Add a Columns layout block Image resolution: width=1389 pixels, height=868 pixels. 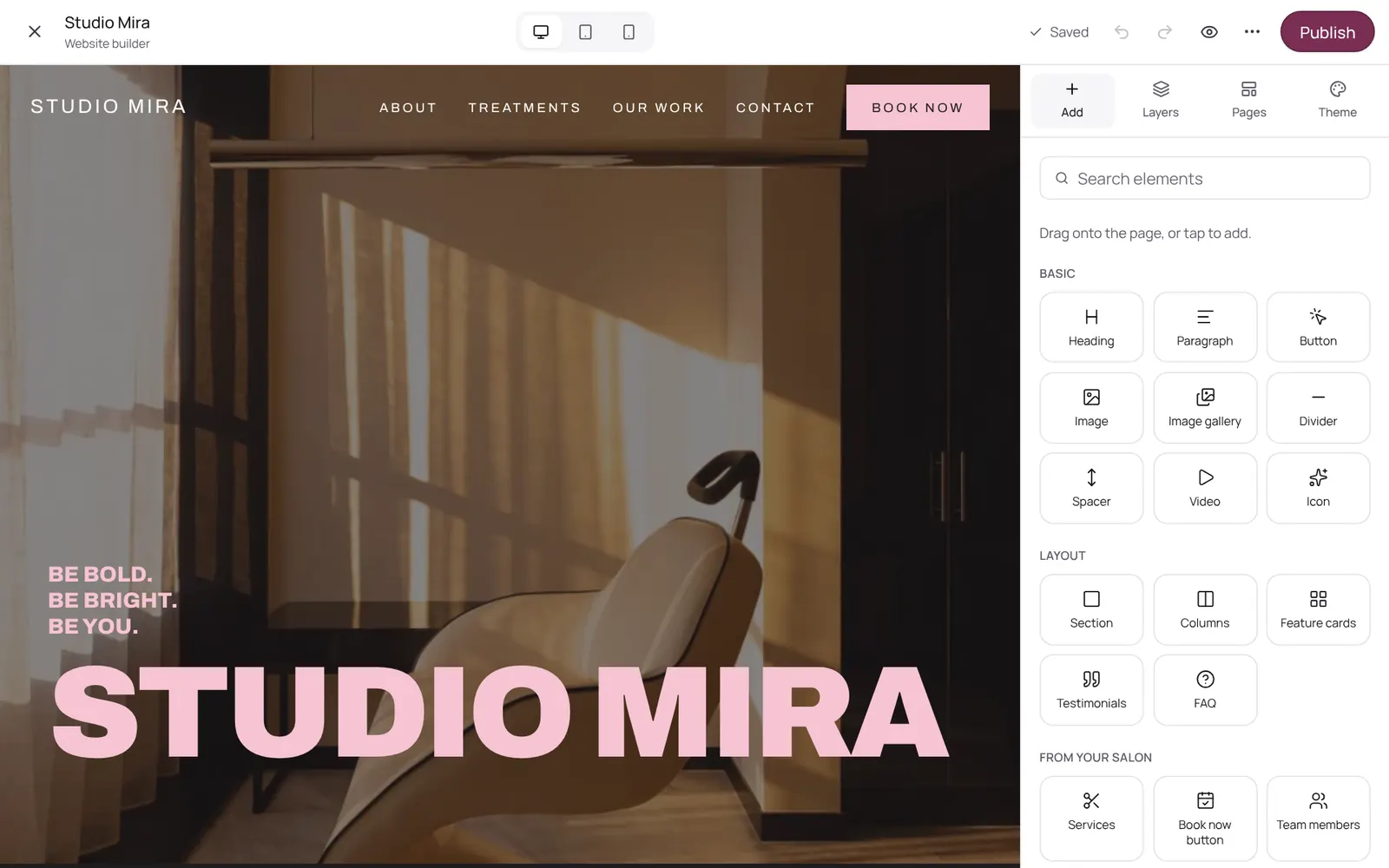point(1205,609)
